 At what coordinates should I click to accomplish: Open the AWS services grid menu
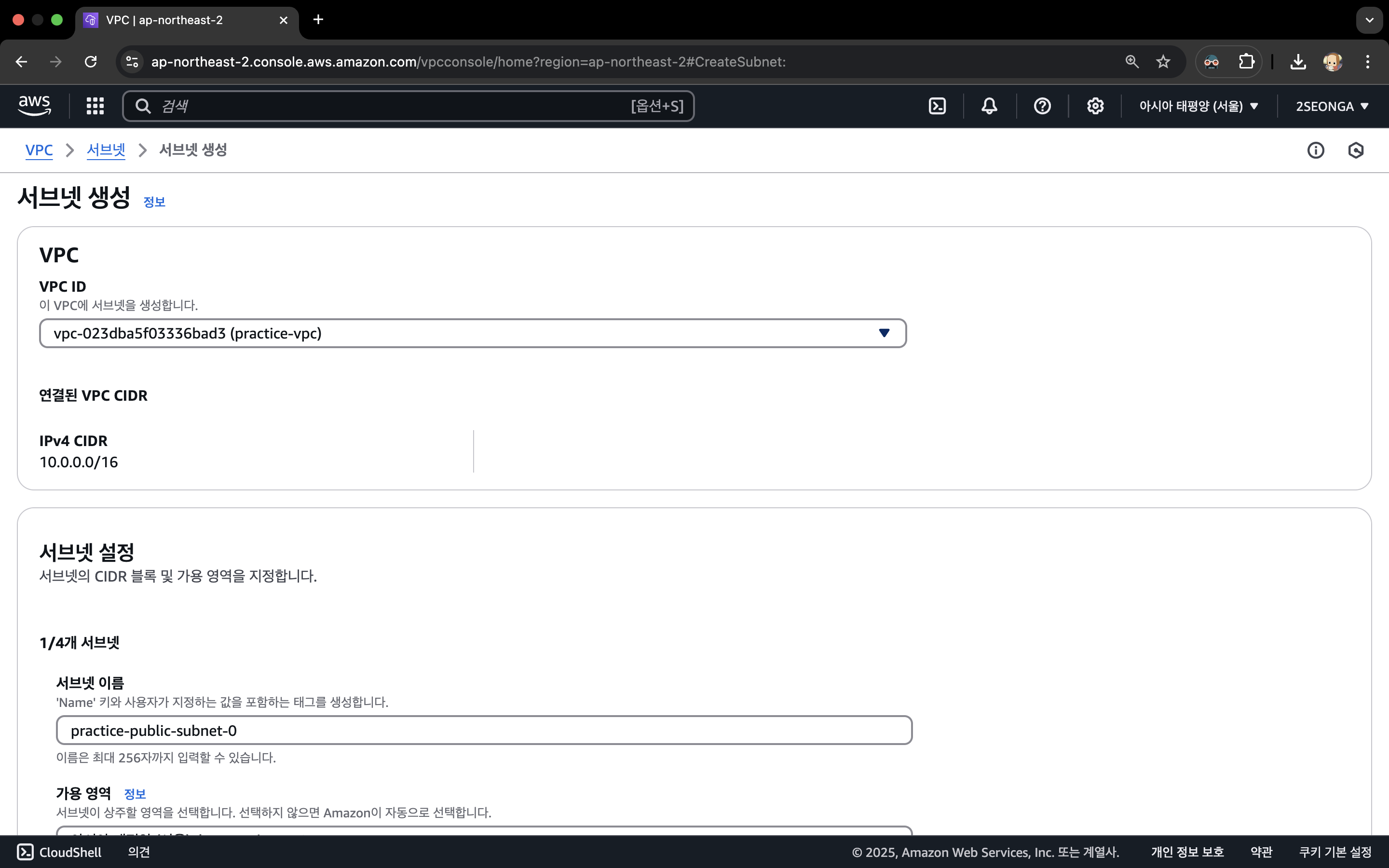click(x=95, y=106)
